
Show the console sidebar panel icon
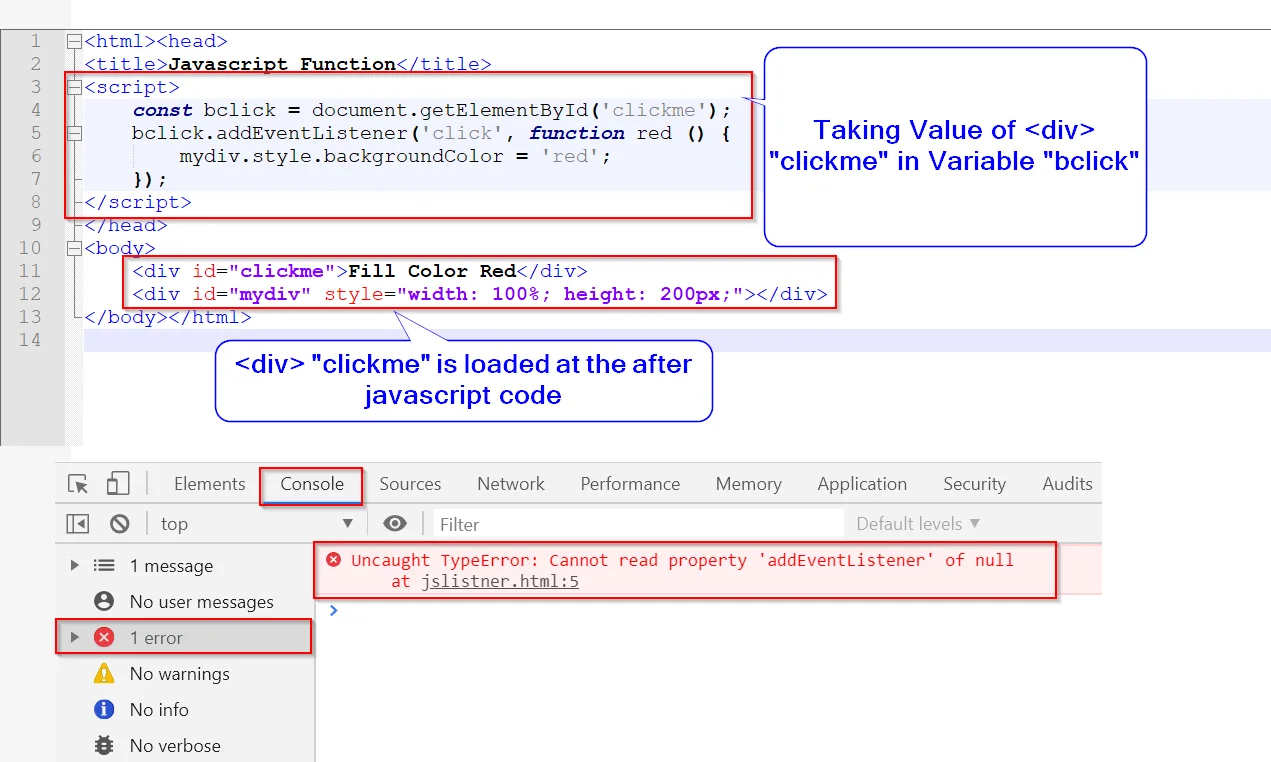tap(78, 524)
